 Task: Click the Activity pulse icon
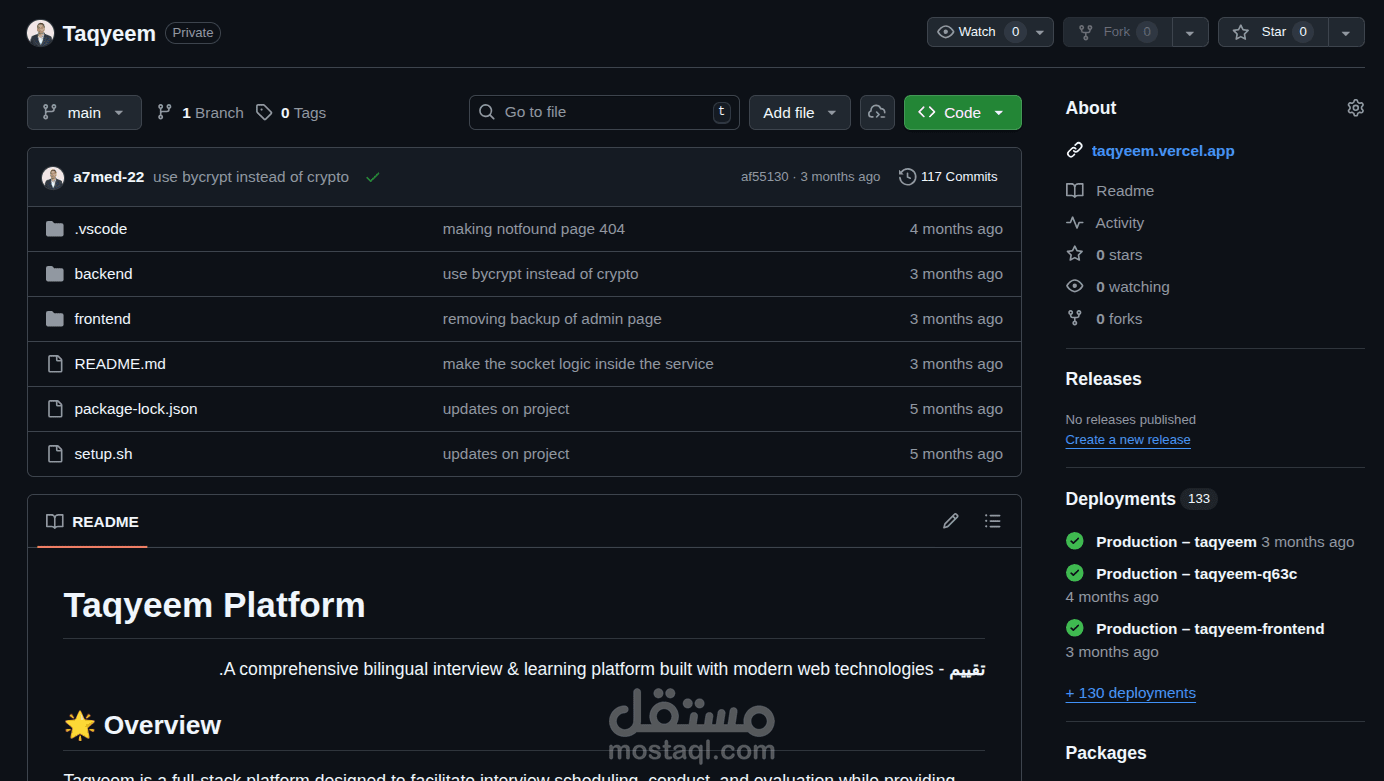point(1075,223)
